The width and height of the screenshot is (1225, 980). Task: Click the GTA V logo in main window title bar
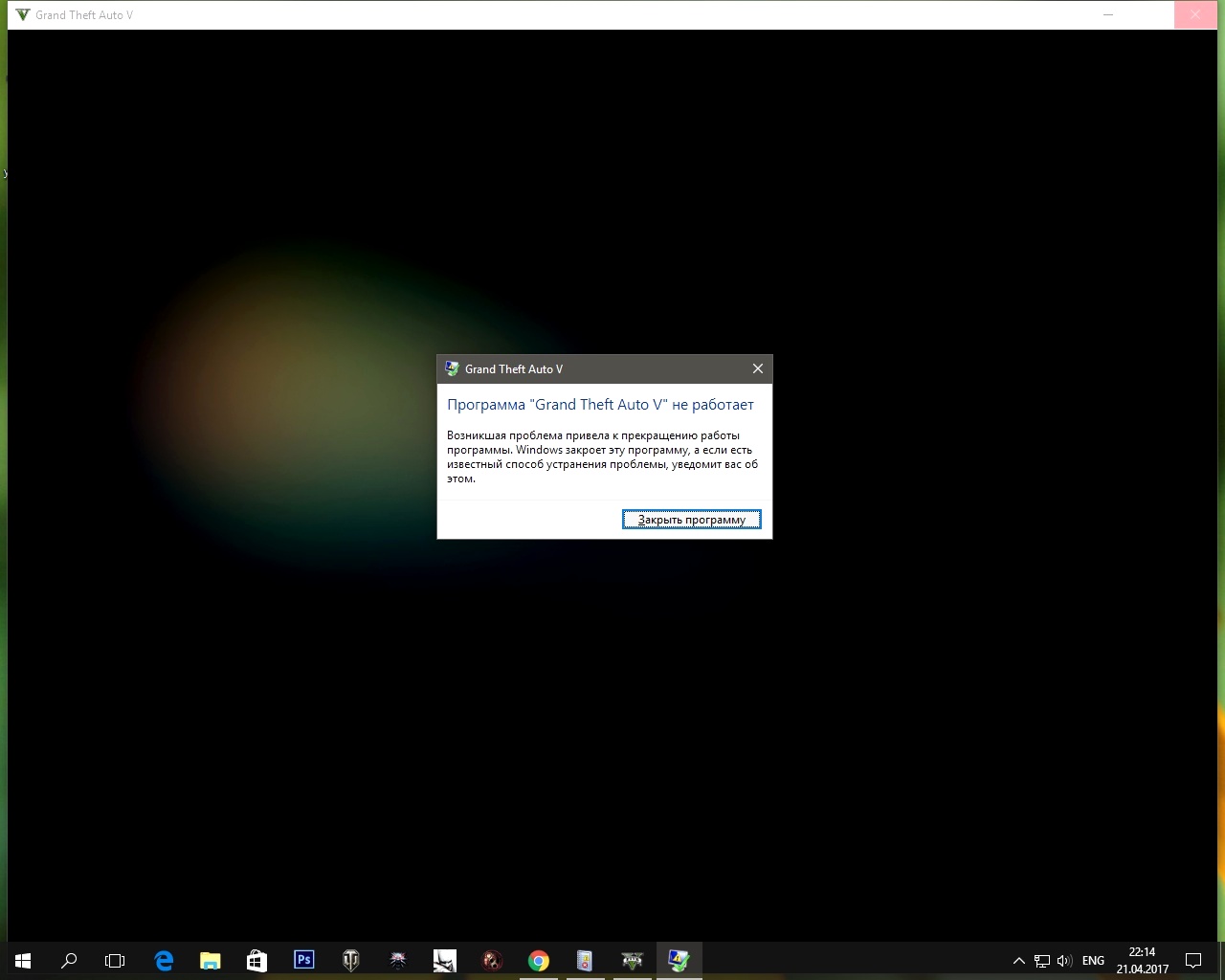tap(23, 14)
